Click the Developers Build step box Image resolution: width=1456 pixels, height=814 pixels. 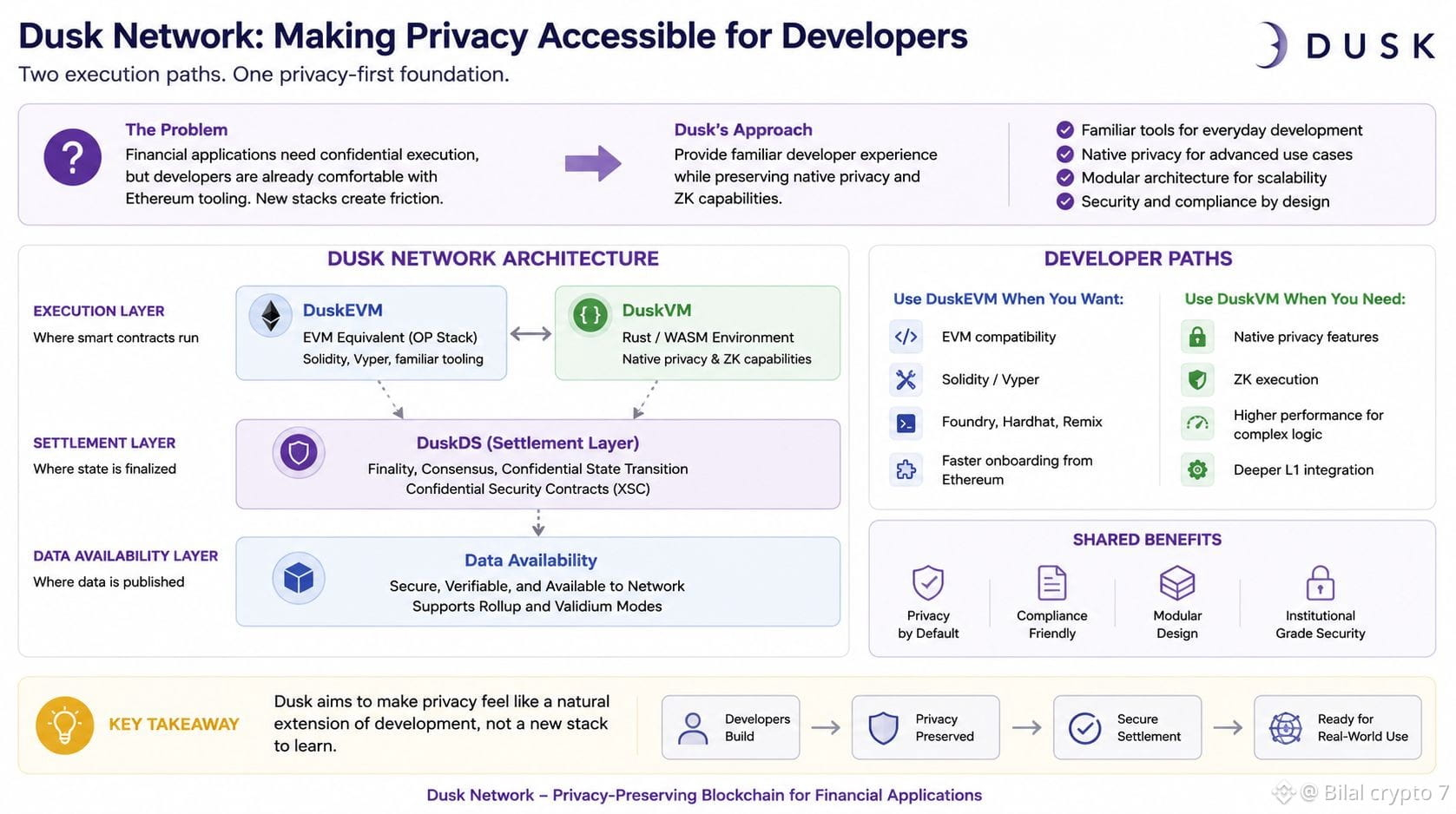tap(730, 727)
